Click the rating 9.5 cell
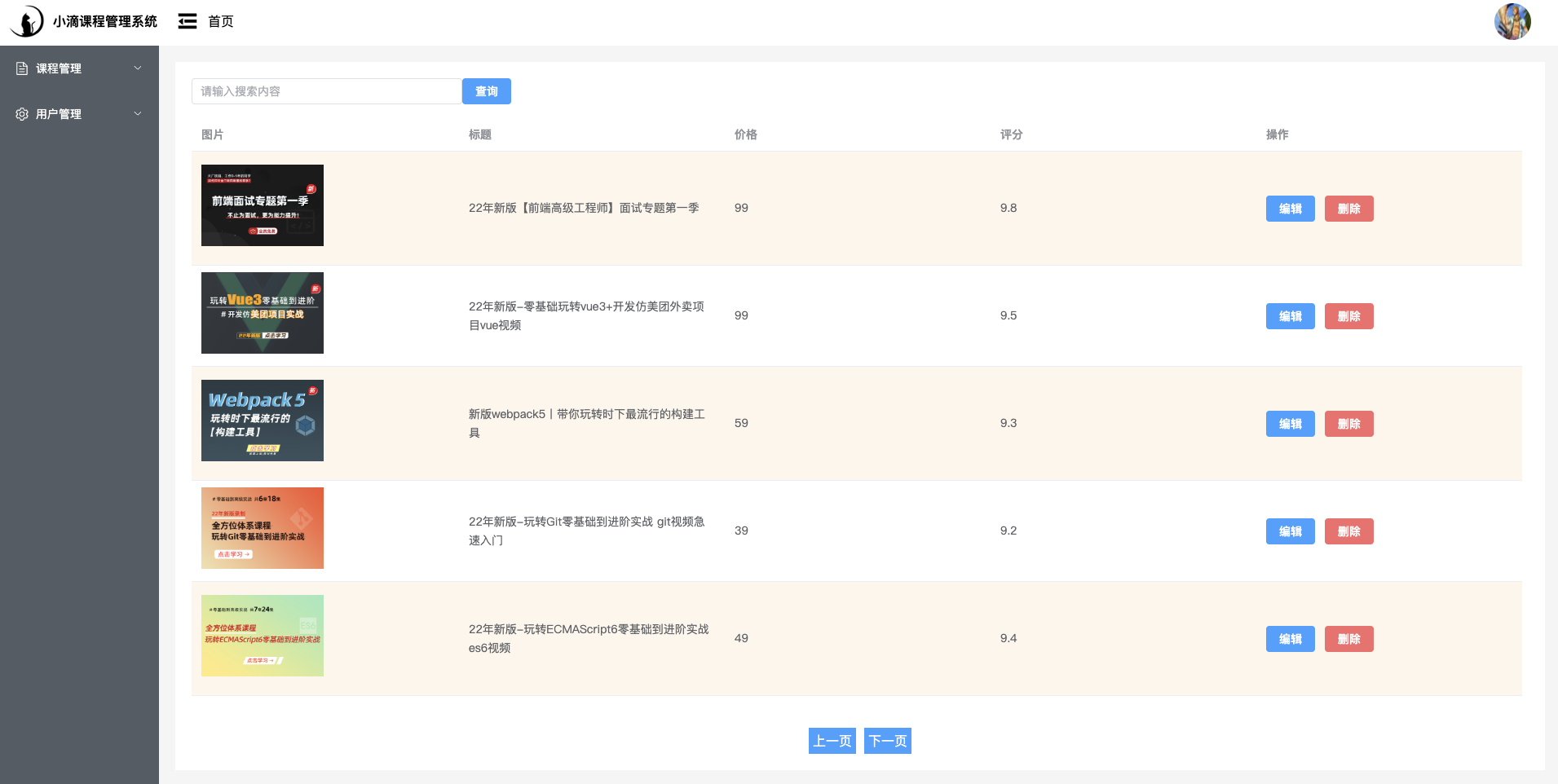 pyautogui.click(x=1009, y=315)
